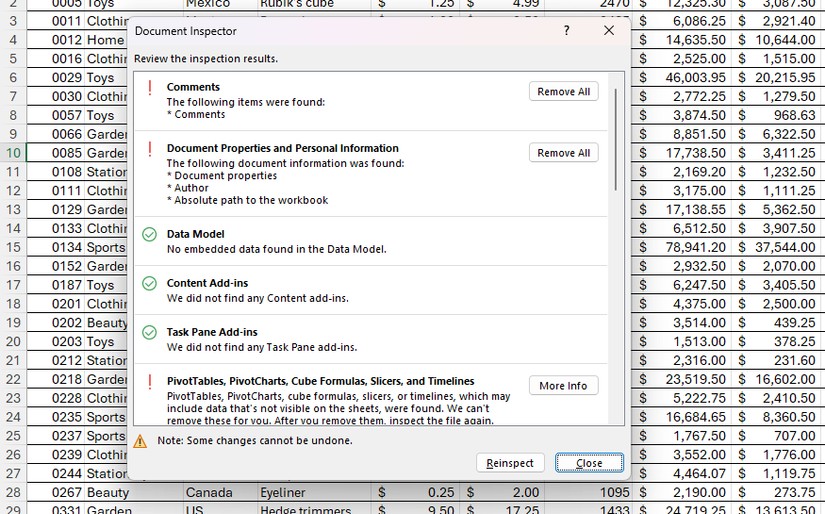Remove All comments found in inspection
Image resolution: width=825 pixels, height=514 pixels.
point(564,92)
